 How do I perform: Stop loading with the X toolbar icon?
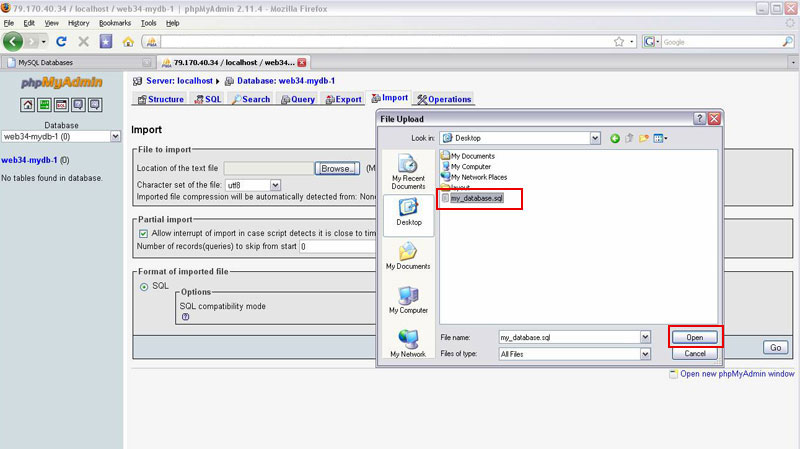[84, 42]
